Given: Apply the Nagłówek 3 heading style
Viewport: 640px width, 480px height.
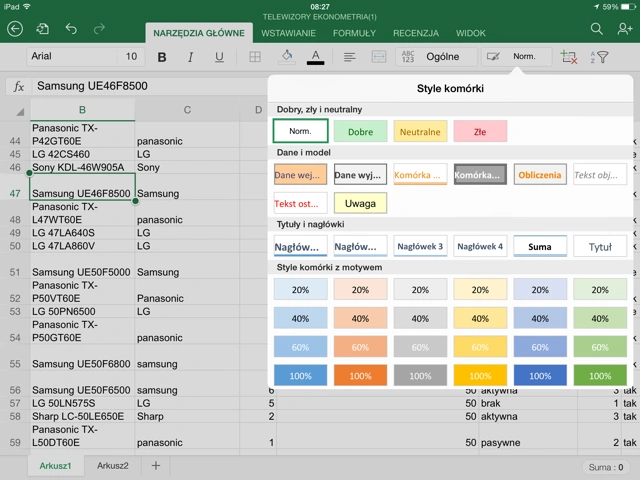Looking at the screenshot, I should [420, 247].
